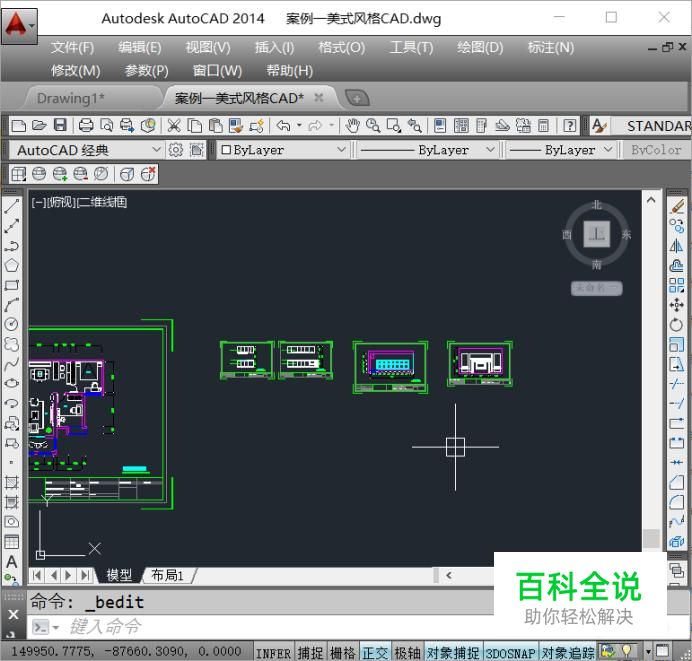The height and width of the screenshot is (661, 692).
Task: Create a new drawing tab with plus button
Action: [357, 98]
